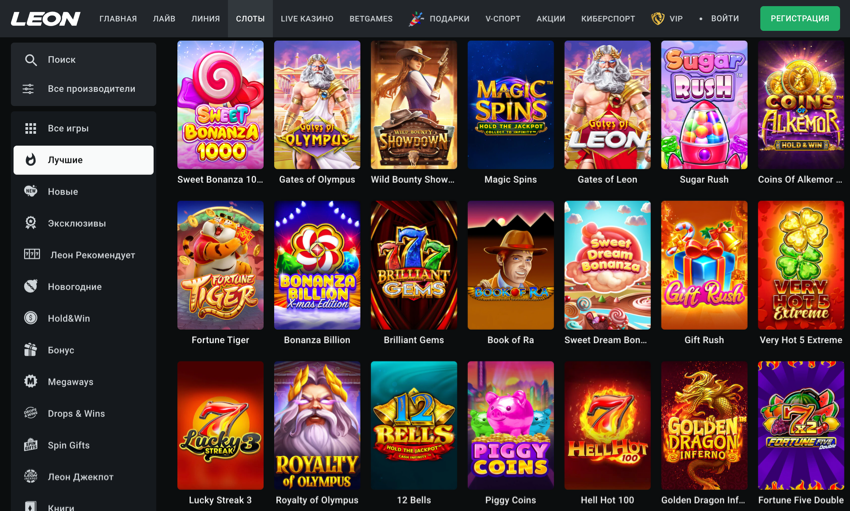Click the flame icon for best games
The width and height of the screenshot is (850, 511).
click(x=31, y=160)
